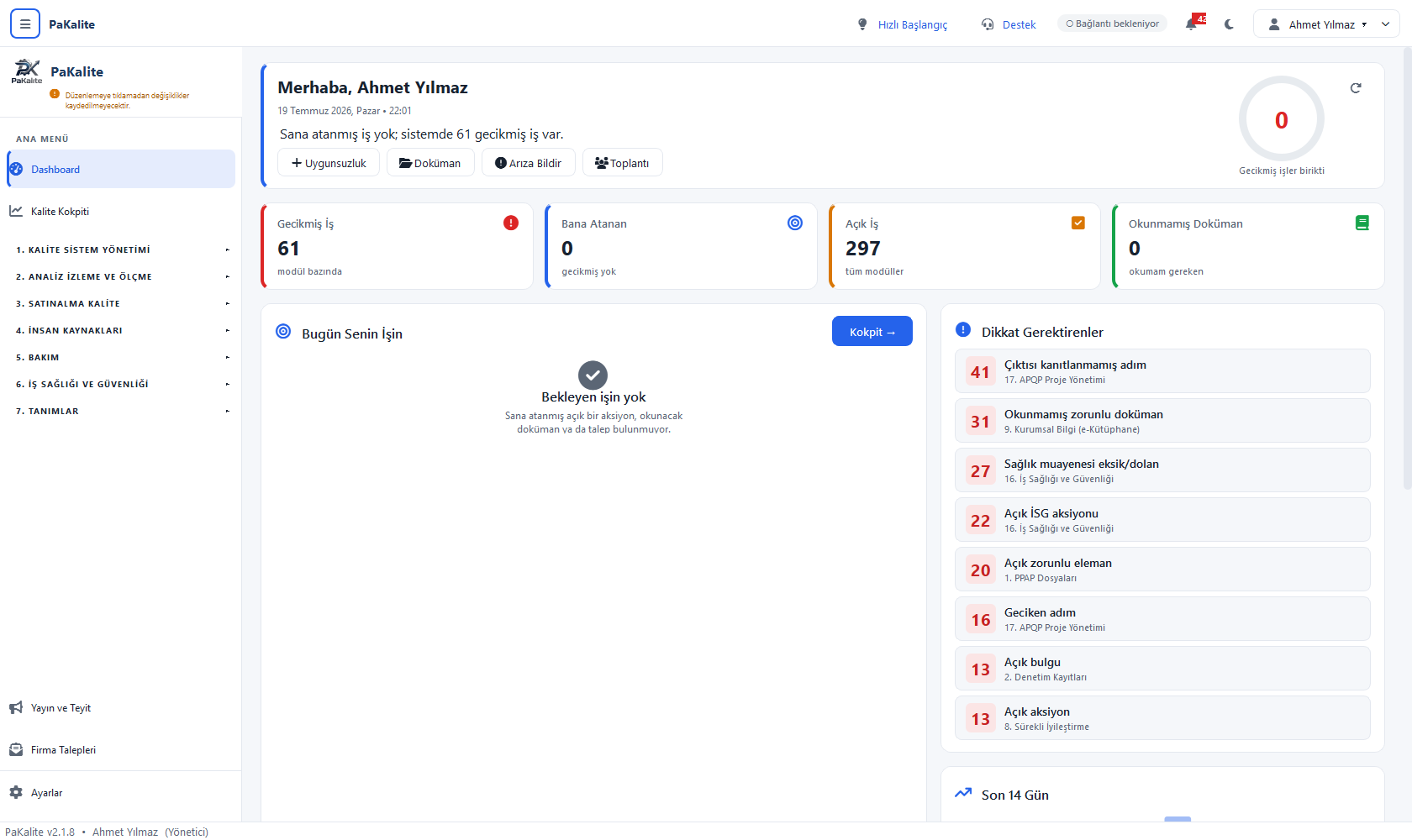Click the Destek link

(1019, 24)
